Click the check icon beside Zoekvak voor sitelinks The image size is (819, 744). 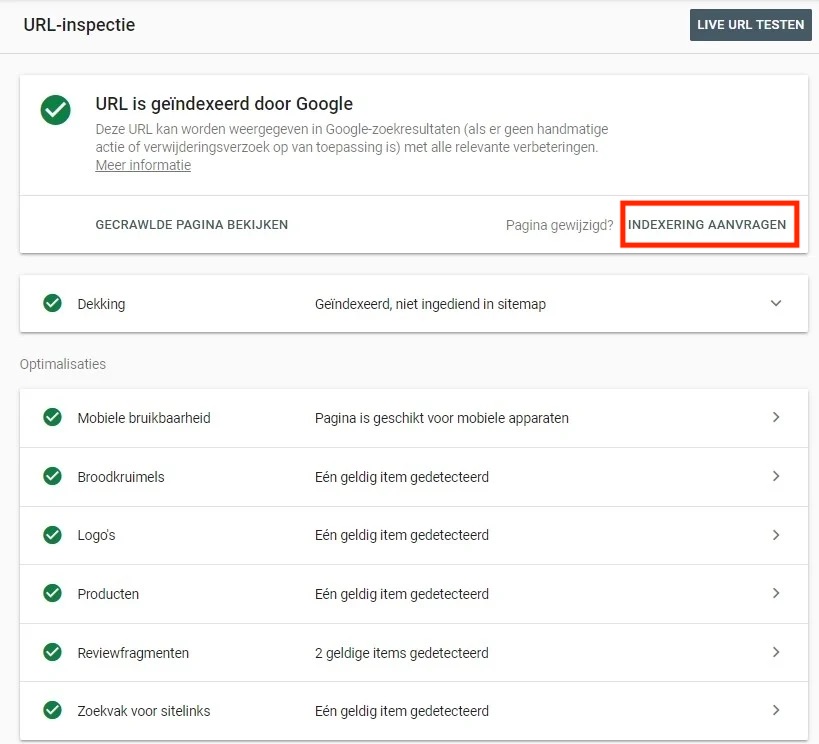(52, 710)
